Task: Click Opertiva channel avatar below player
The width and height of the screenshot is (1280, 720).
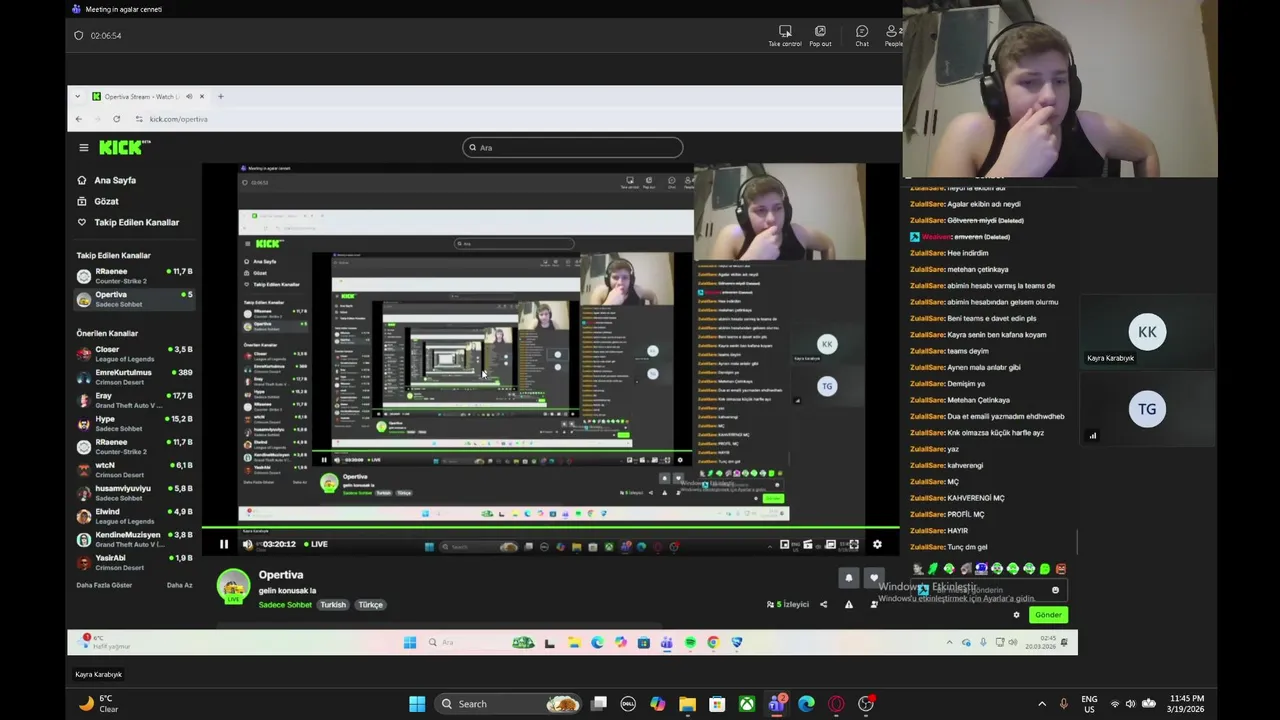Action: pos(234,586)
